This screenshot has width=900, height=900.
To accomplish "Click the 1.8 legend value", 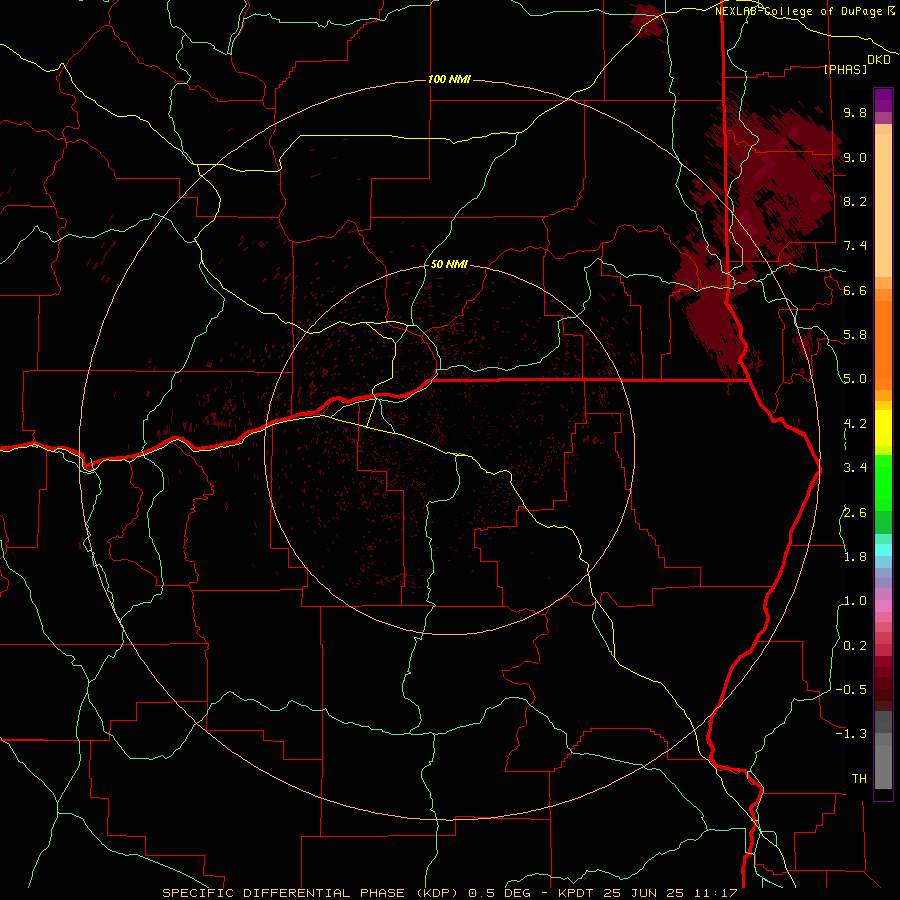I will pos(855,557).
